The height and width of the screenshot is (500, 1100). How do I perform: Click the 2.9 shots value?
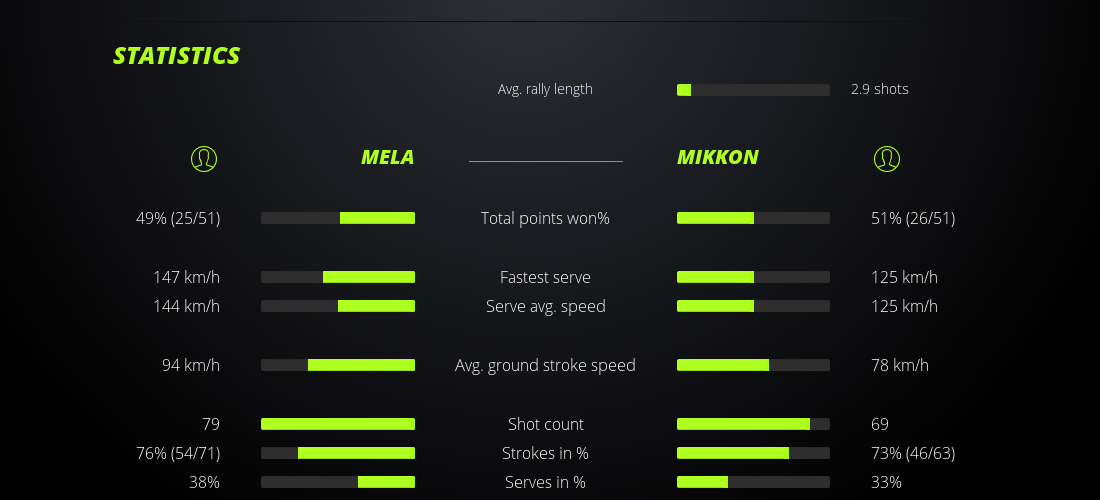pyautogui.click(x=880, y=89)
